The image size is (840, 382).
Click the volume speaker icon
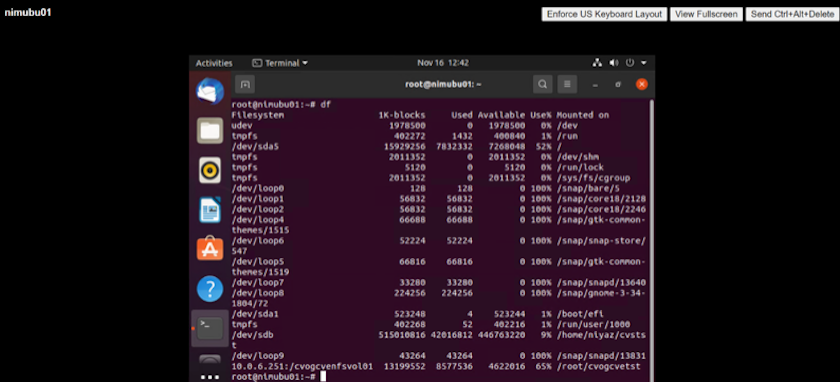point(614,63)
